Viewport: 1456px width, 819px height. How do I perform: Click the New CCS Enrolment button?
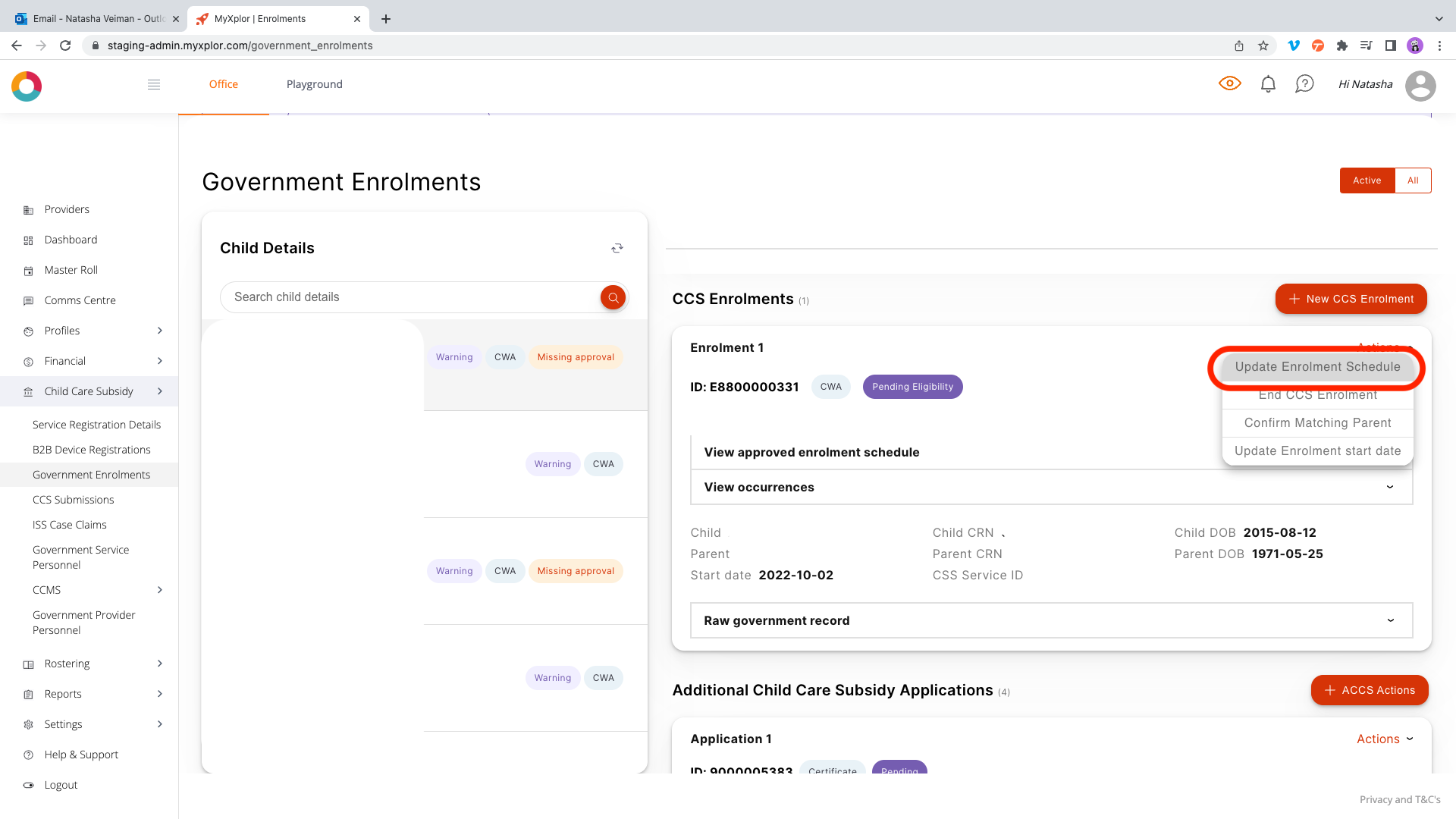[1351, 299]
